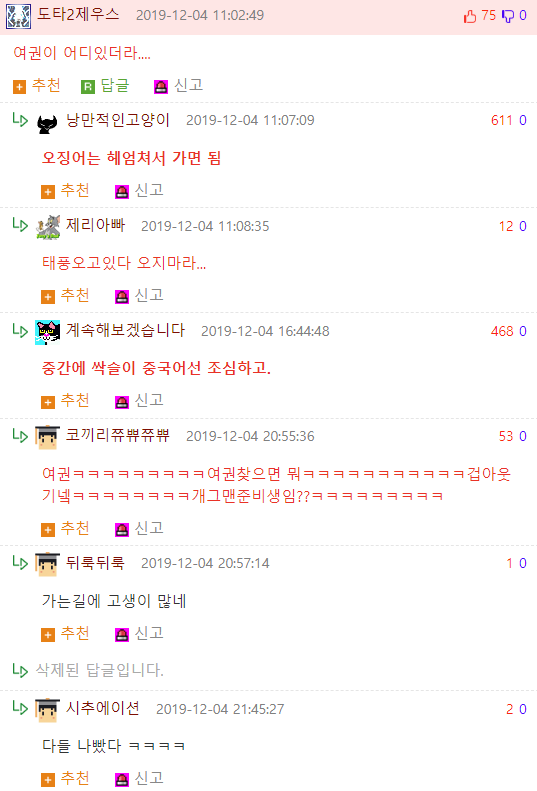Recommend 코끼리쮸쀼쮸쀼 reply with 추천

pos(66,528)
